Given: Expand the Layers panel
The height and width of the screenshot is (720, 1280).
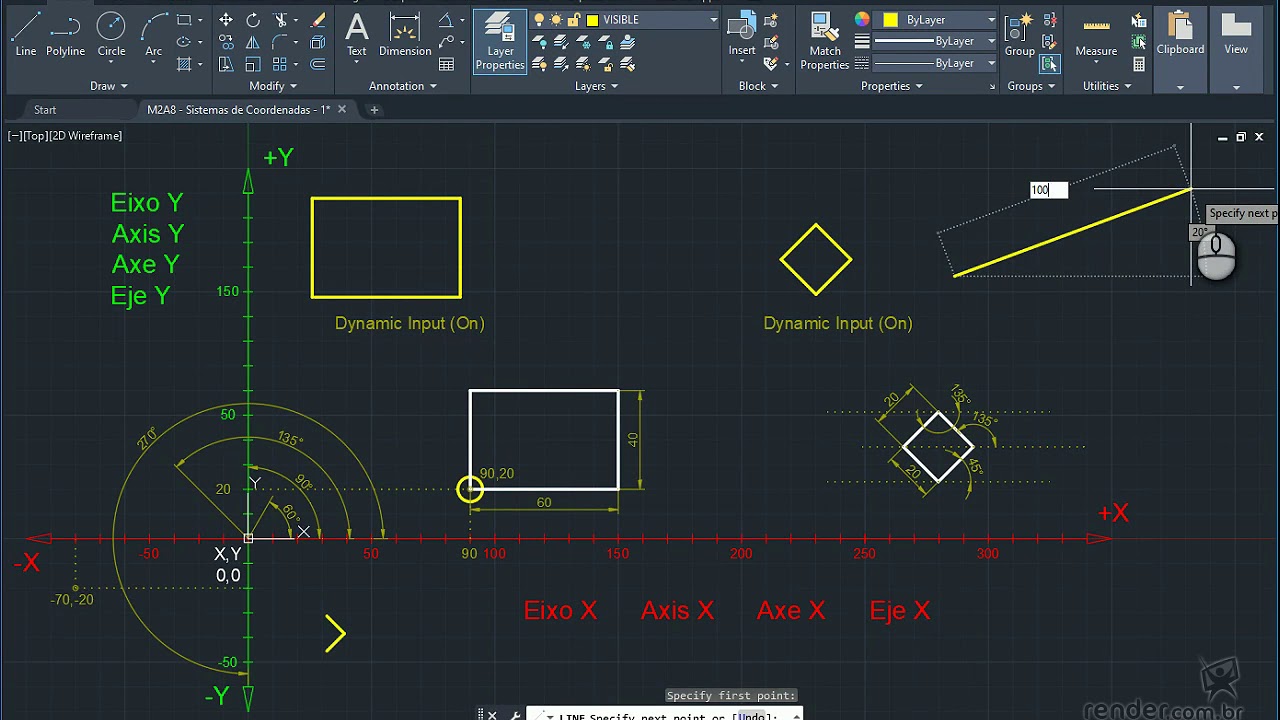Looking at the screenshot, I should coord(597,86).
